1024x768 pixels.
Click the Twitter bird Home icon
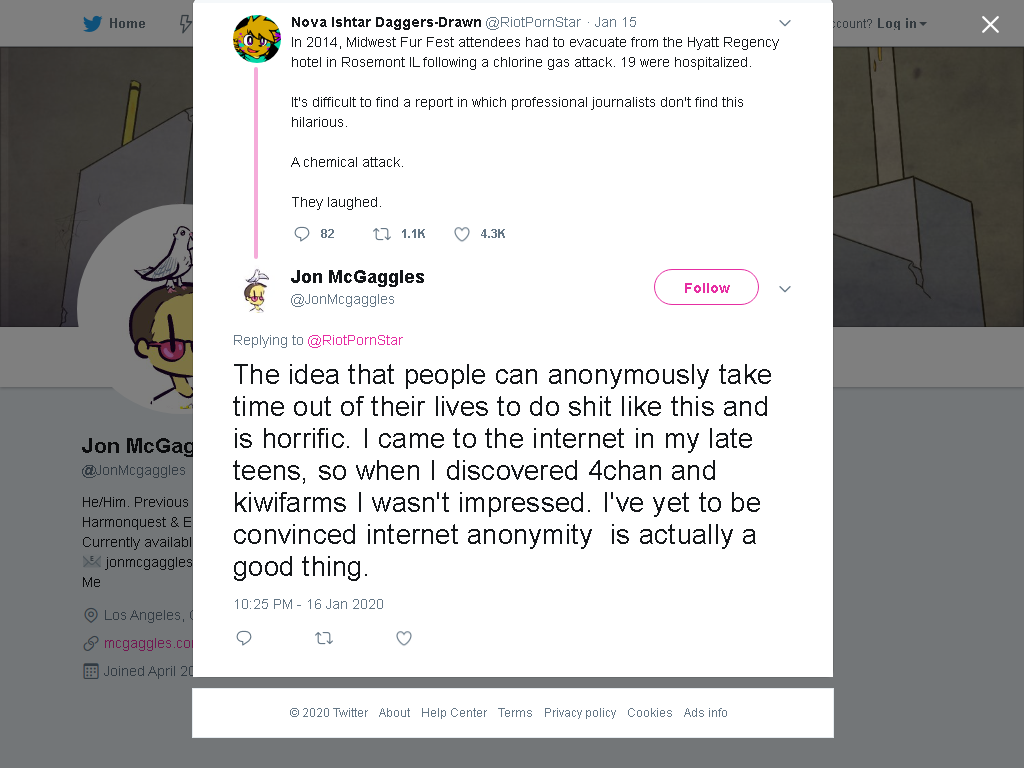93,24
